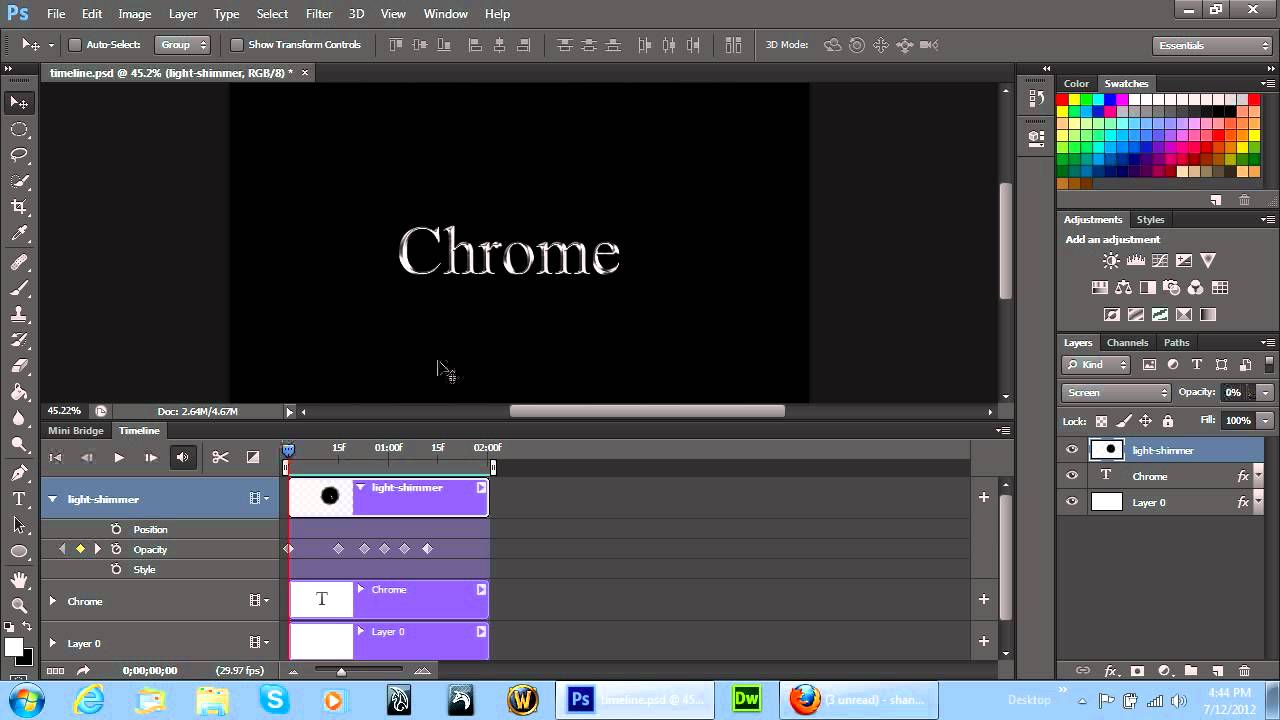Select the Elliptical Marquee tool
The height and width of the screenshot is (720, 1280).
[x=19, y=129]
